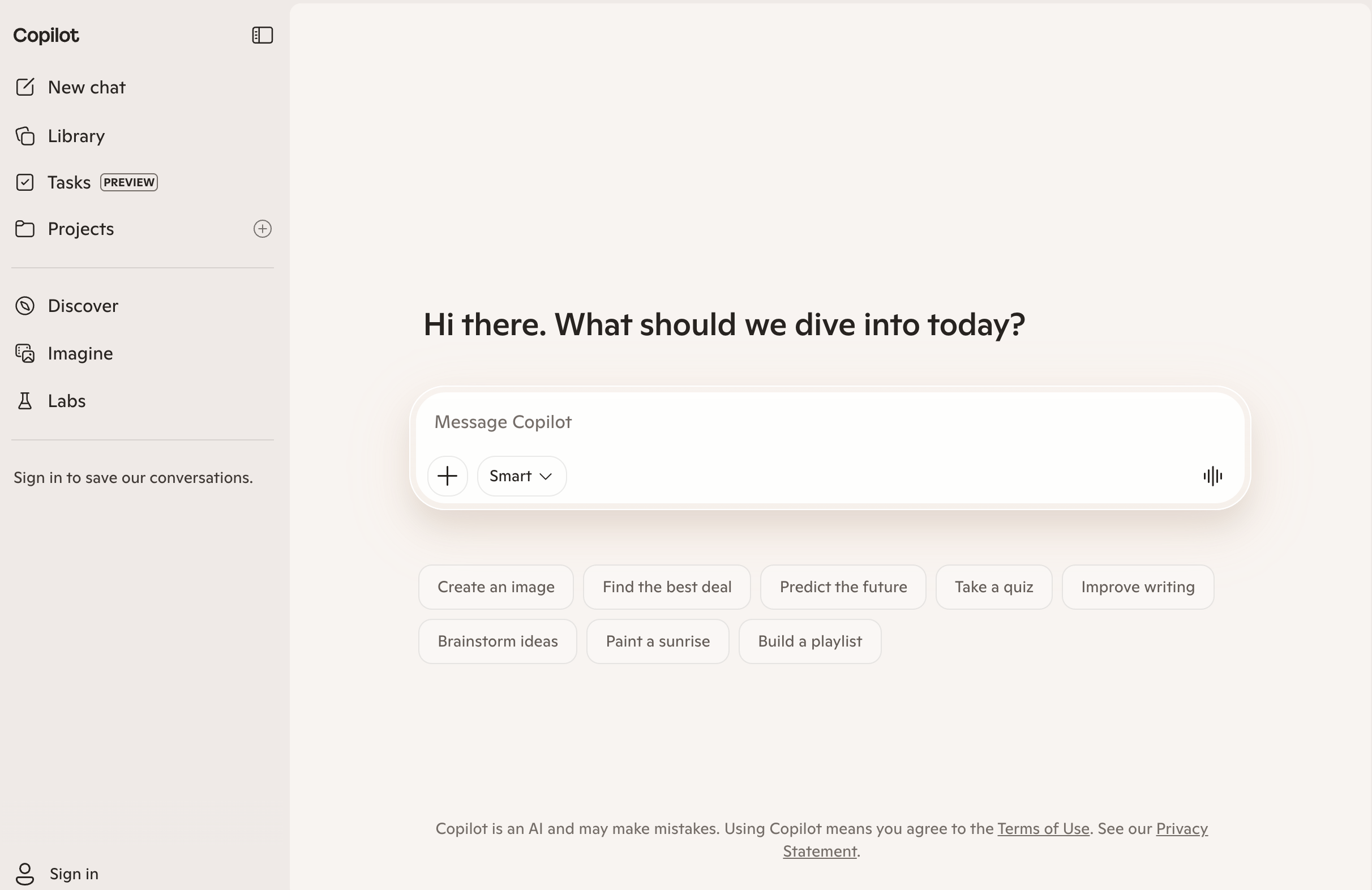This screenshot has width=1372, height=890.
Task: Add a new project with the plus icon
Action: click(262, 229)
